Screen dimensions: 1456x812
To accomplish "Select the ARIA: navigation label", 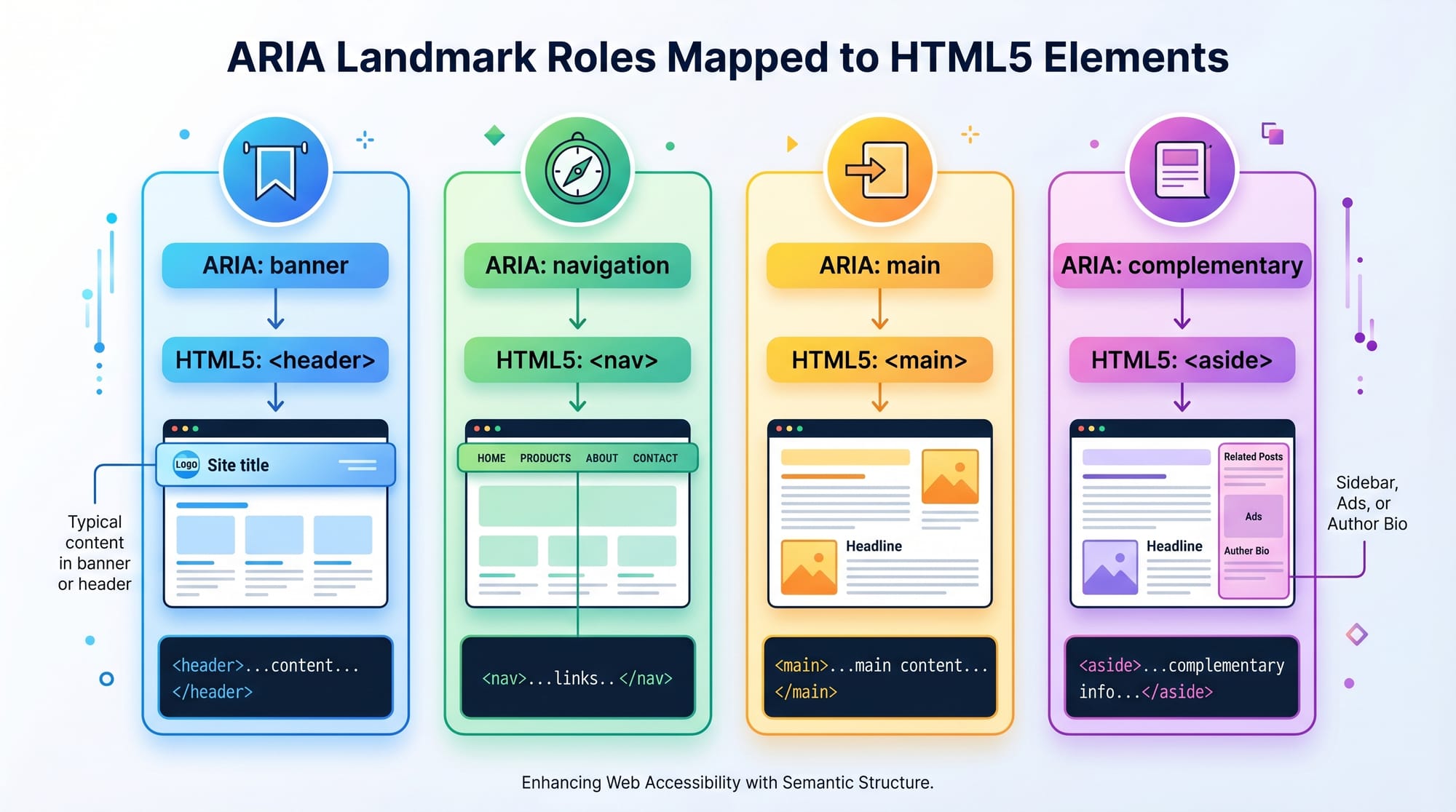I will 577,266.
